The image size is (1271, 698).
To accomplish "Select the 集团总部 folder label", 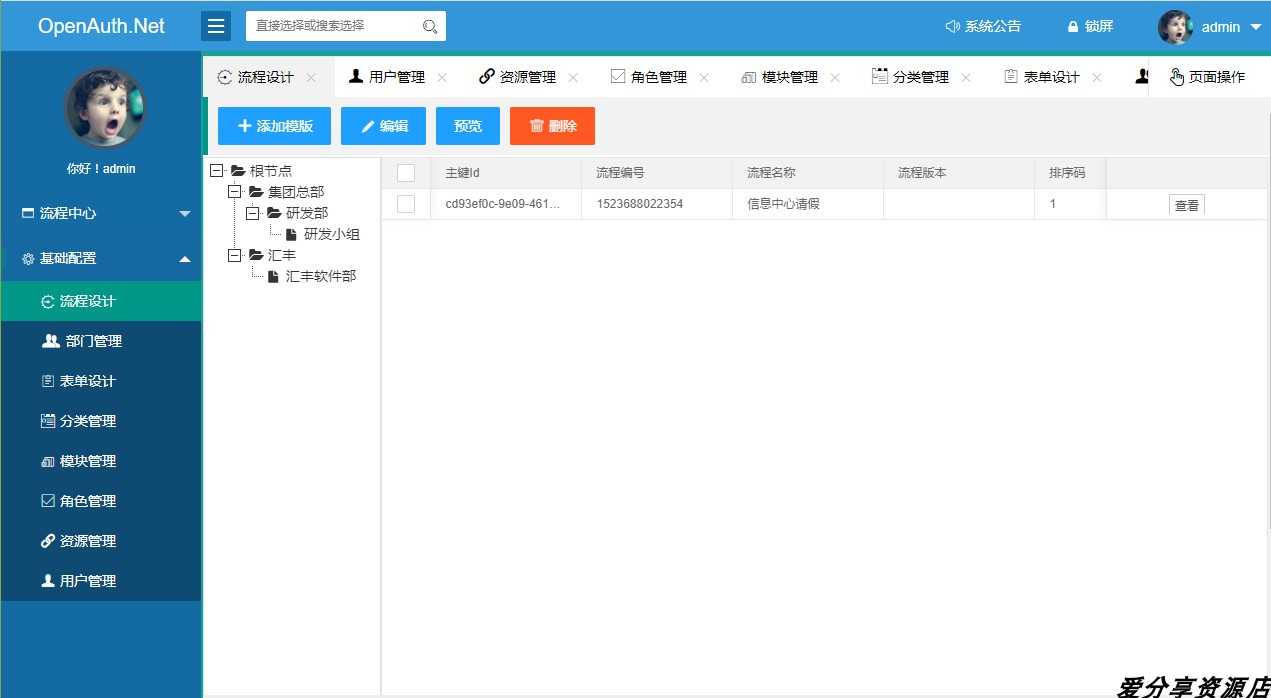I will (296, 192).
